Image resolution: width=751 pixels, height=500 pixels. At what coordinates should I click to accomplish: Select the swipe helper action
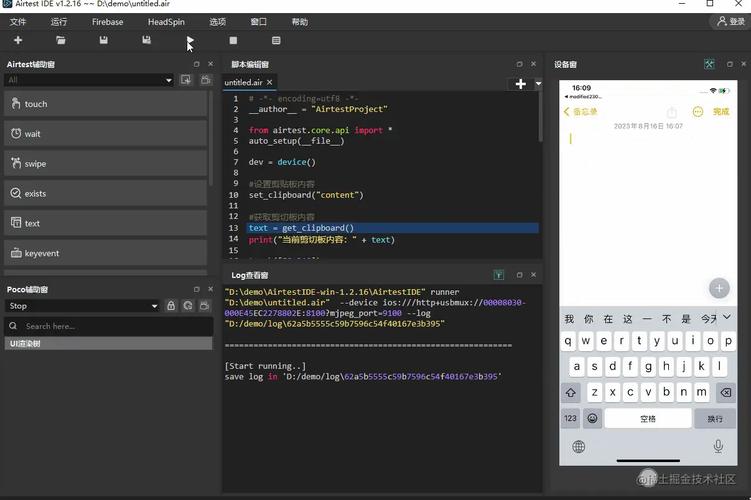pyautogui.click(x=106, y=163)
